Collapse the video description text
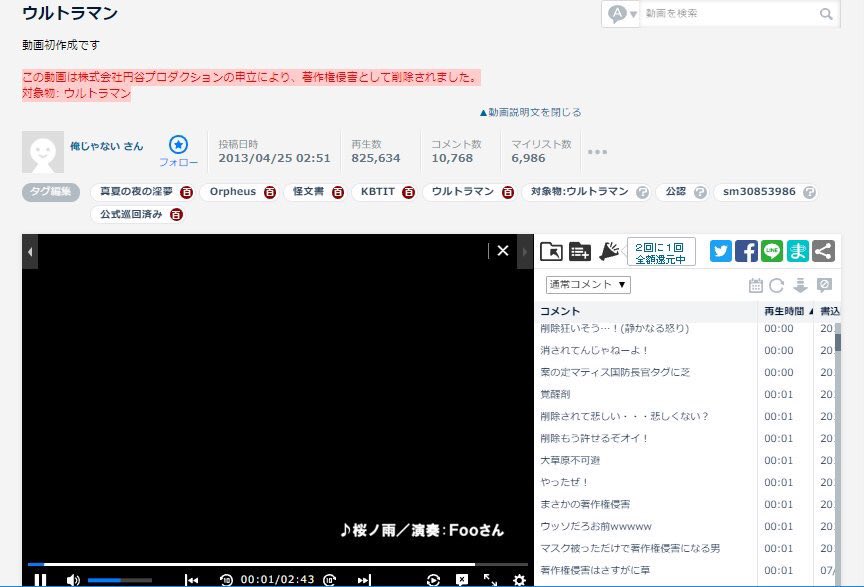 [x=530, y=112]
